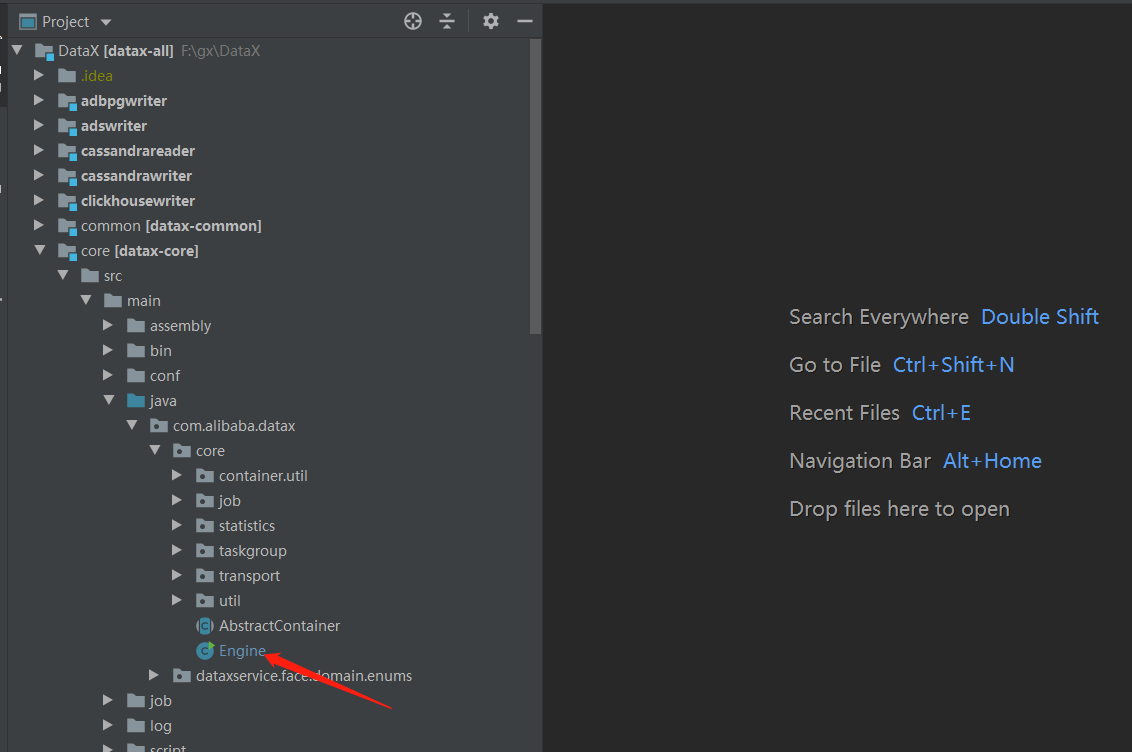
Task: Click the Engine runnable class icon
Action: coord(205,650)
